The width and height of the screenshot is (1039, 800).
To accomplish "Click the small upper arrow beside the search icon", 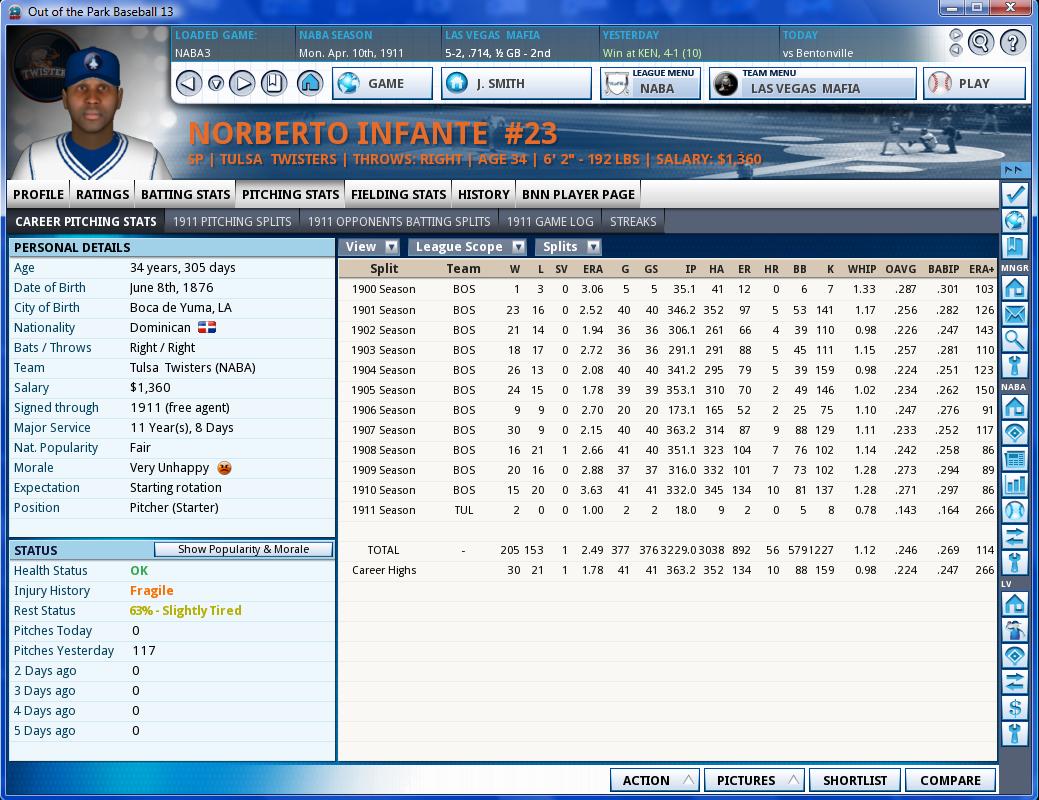I will pyautogui.click(x=956, y=34).
